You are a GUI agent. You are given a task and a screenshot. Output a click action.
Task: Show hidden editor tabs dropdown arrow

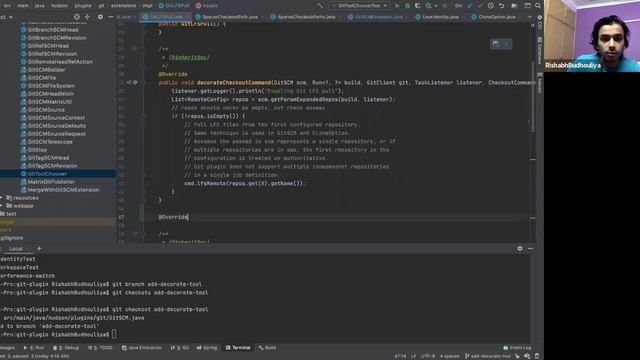529,17
